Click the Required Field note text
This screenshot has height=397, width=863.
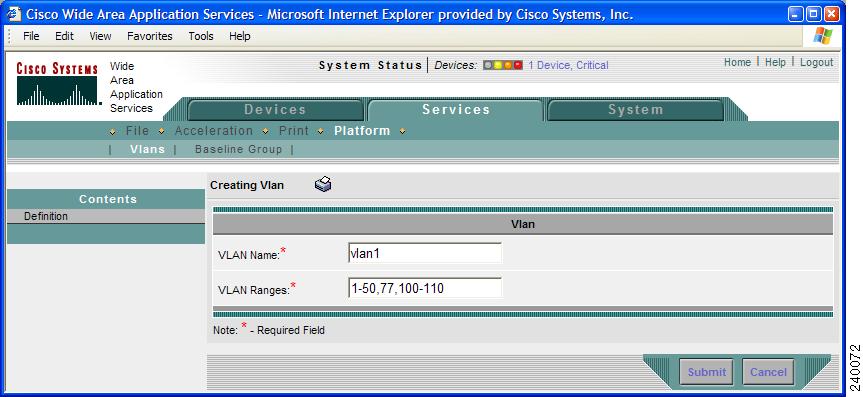pyautogui.click(x=269, y=330)
